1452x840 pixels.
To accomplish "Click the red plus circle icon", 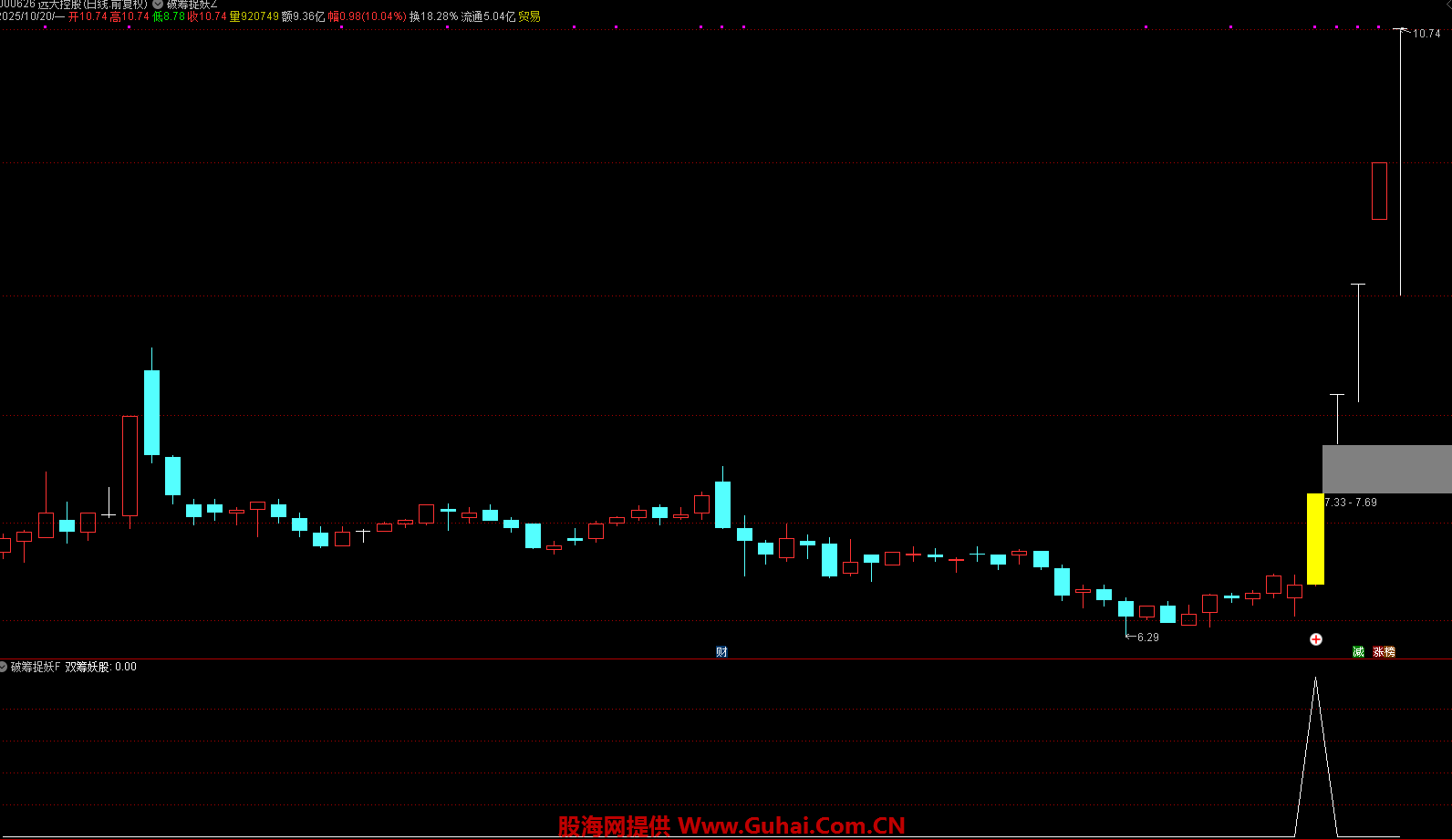I will [1316, 639].
